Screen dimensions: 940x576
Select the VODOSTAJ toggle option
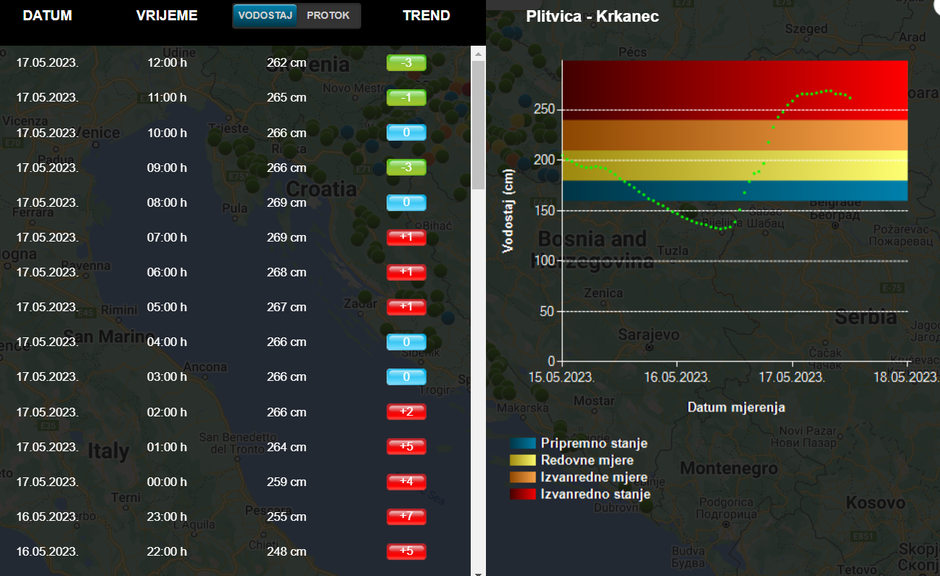(x=265, y=16)
